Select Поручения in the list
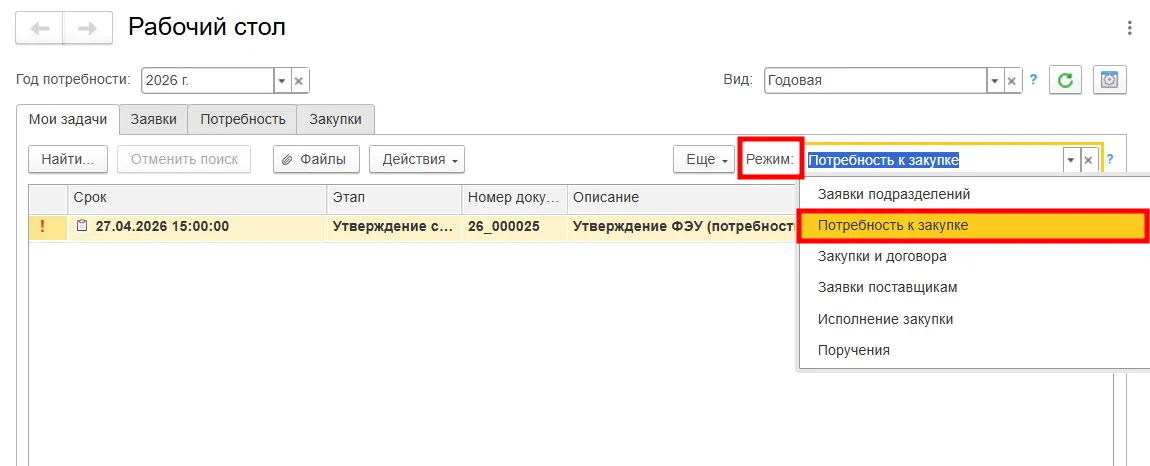Screen dimensions: 1150x466 coord(974,350)
